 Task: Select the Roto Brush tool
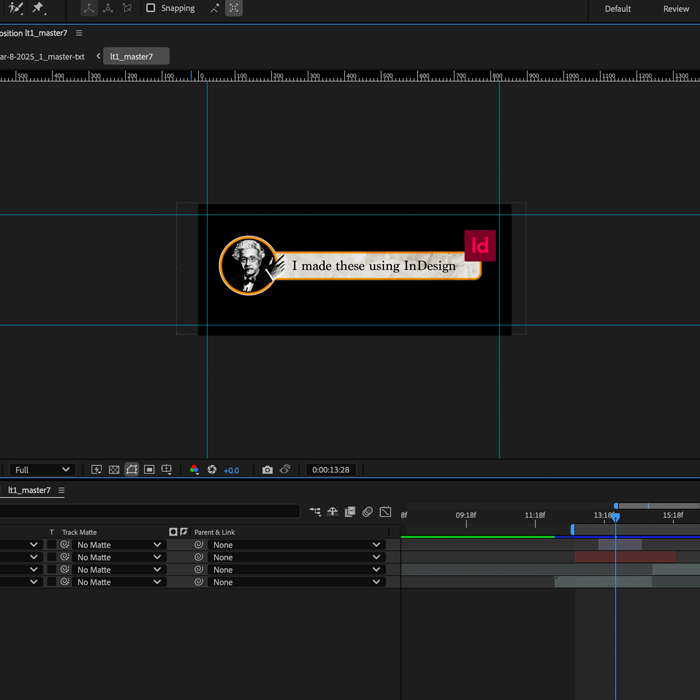click(15, 8)
